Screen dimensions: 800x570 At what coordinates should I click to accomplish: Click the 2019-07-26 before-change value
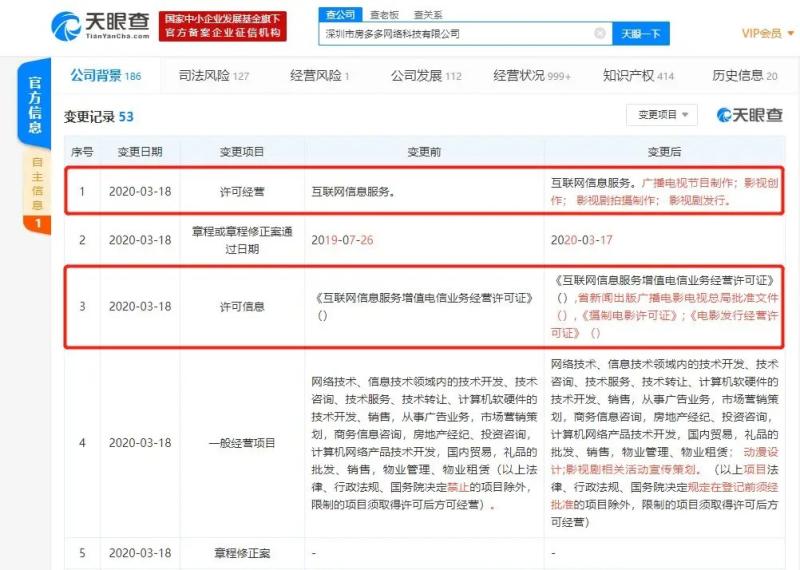pyautogui.click(x=342, y=240)
